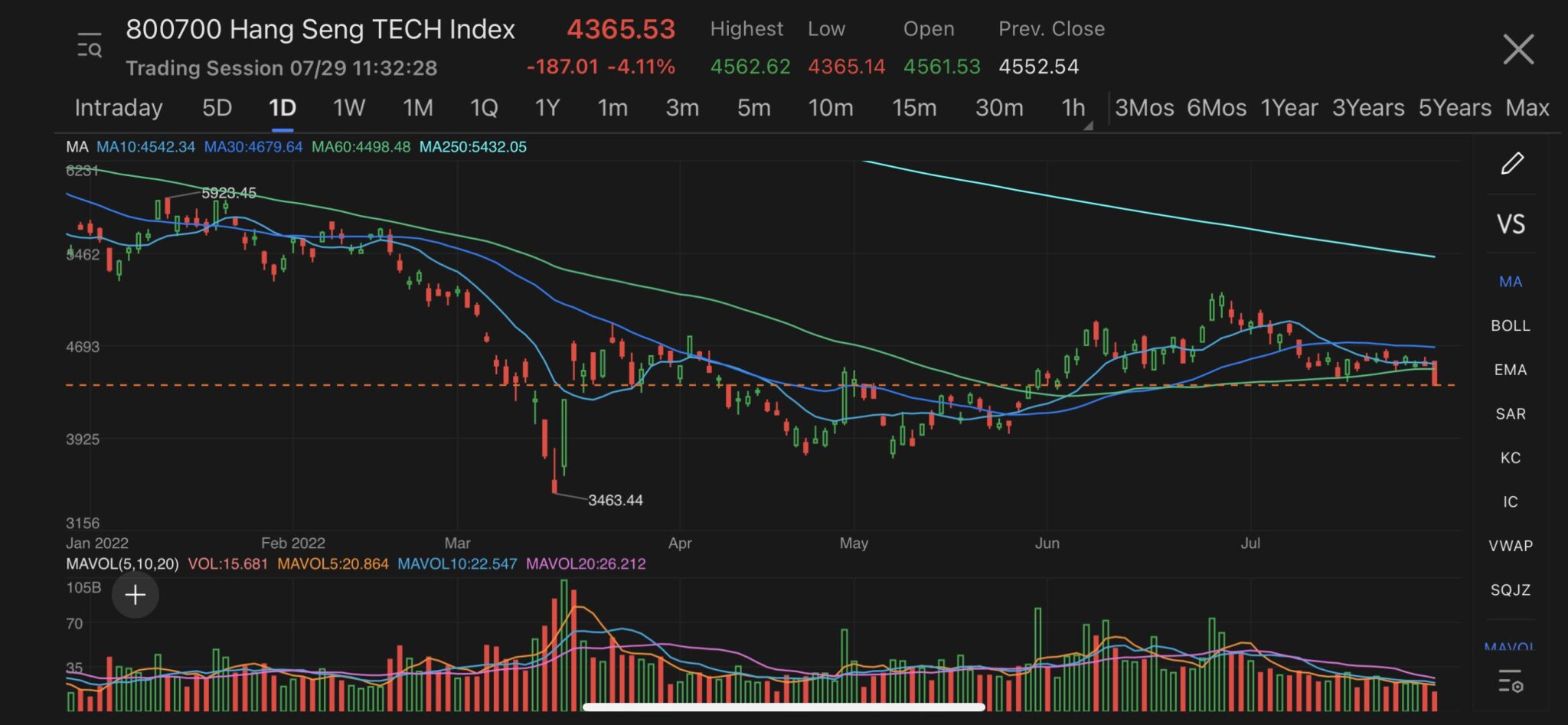The image size is (1568, 725).
Task: Click the 800700 Hang Seng TECH Index title
Action: pyautogui.click(x=320, y=29)
